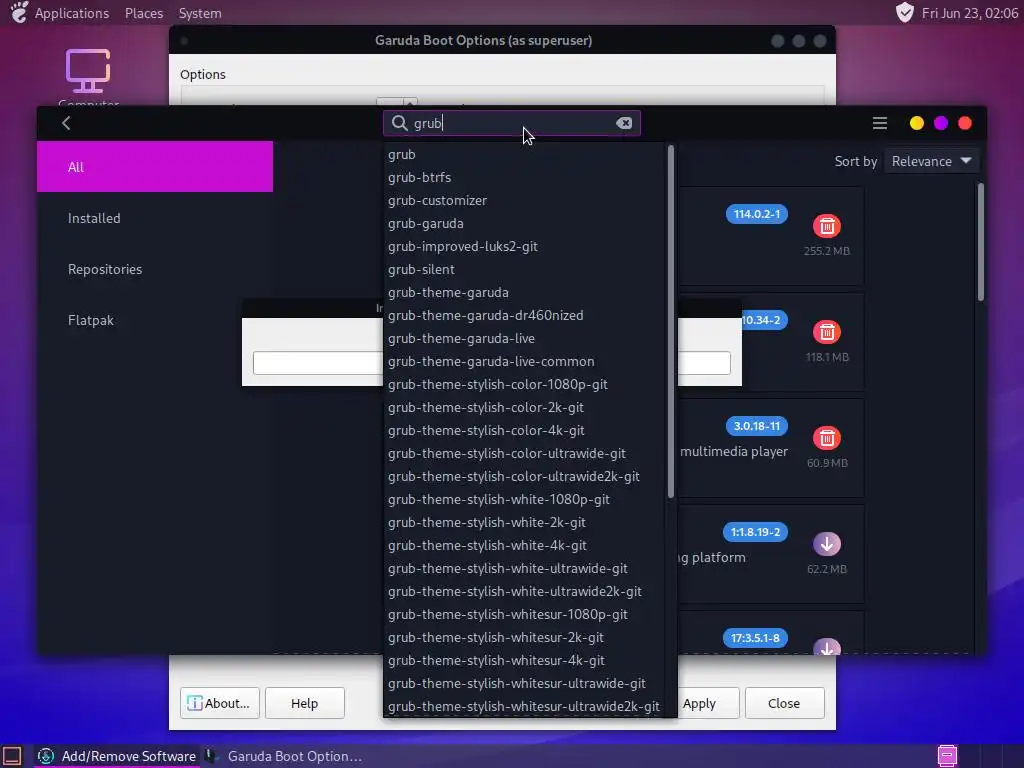Click the 3.0.18-11 version badge
1024x768 pixels.
[x=756, y=426]
